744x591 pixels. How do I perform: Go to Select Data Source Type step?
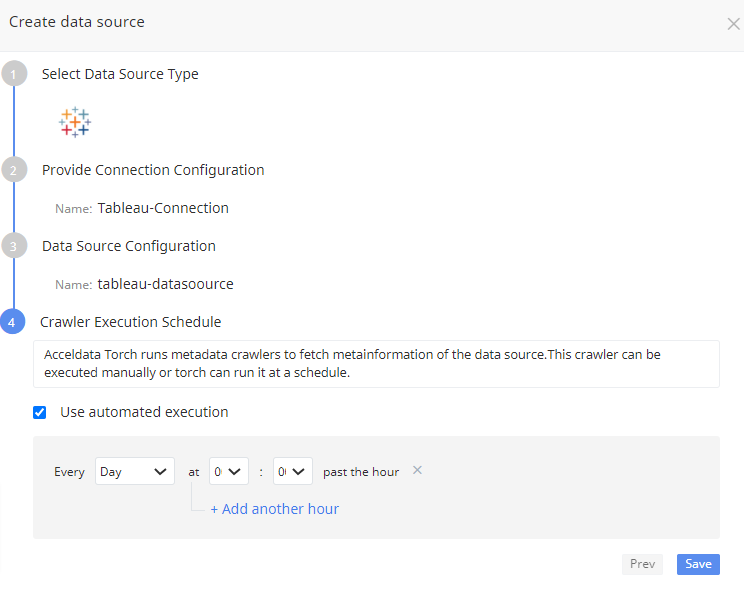[x=120, y=74]
